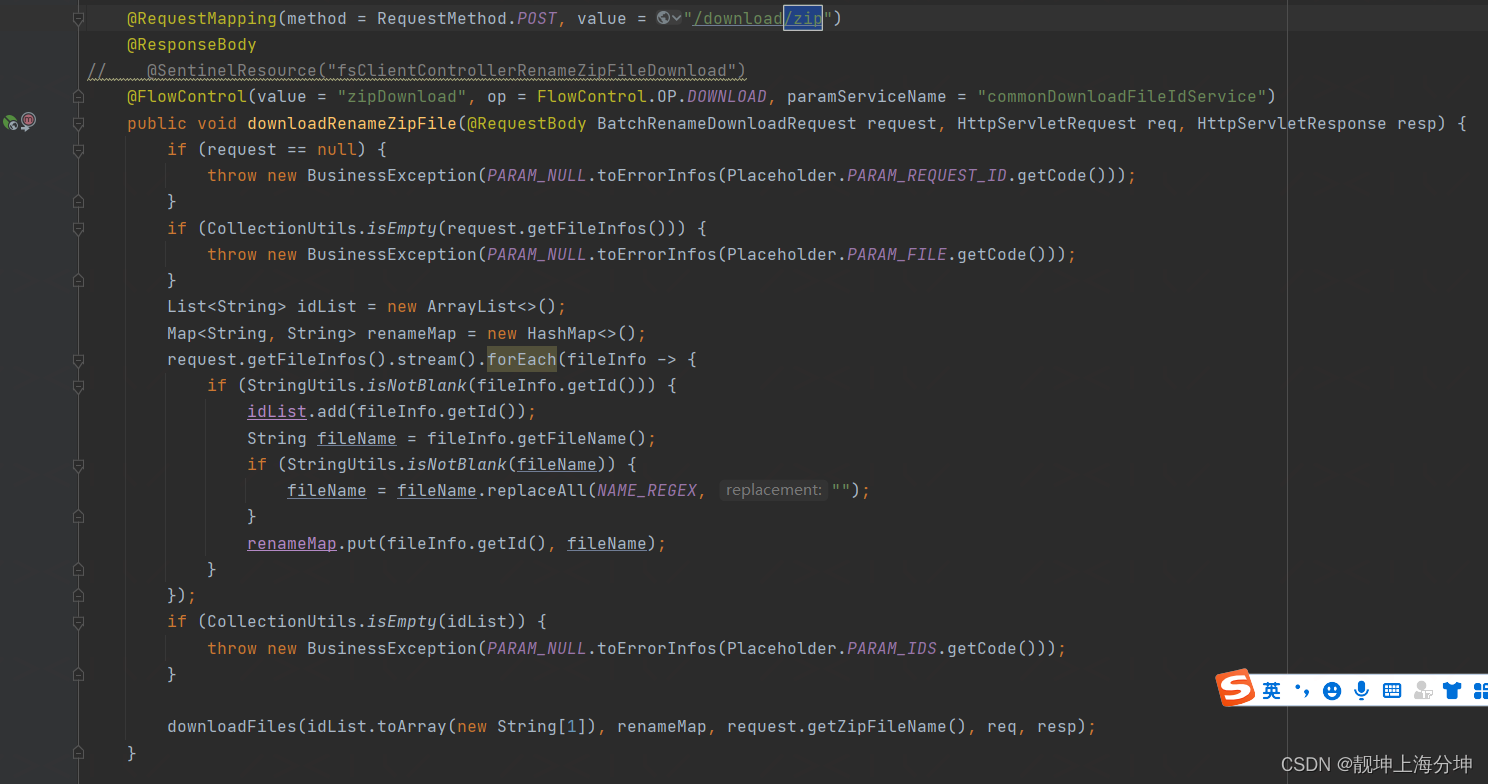Image resolution: width=1488 pixels, height=784 pixels.
Task: Click the italic DOWNLOAD enum value
Action: pyautogui.click(x=727, y=97)
